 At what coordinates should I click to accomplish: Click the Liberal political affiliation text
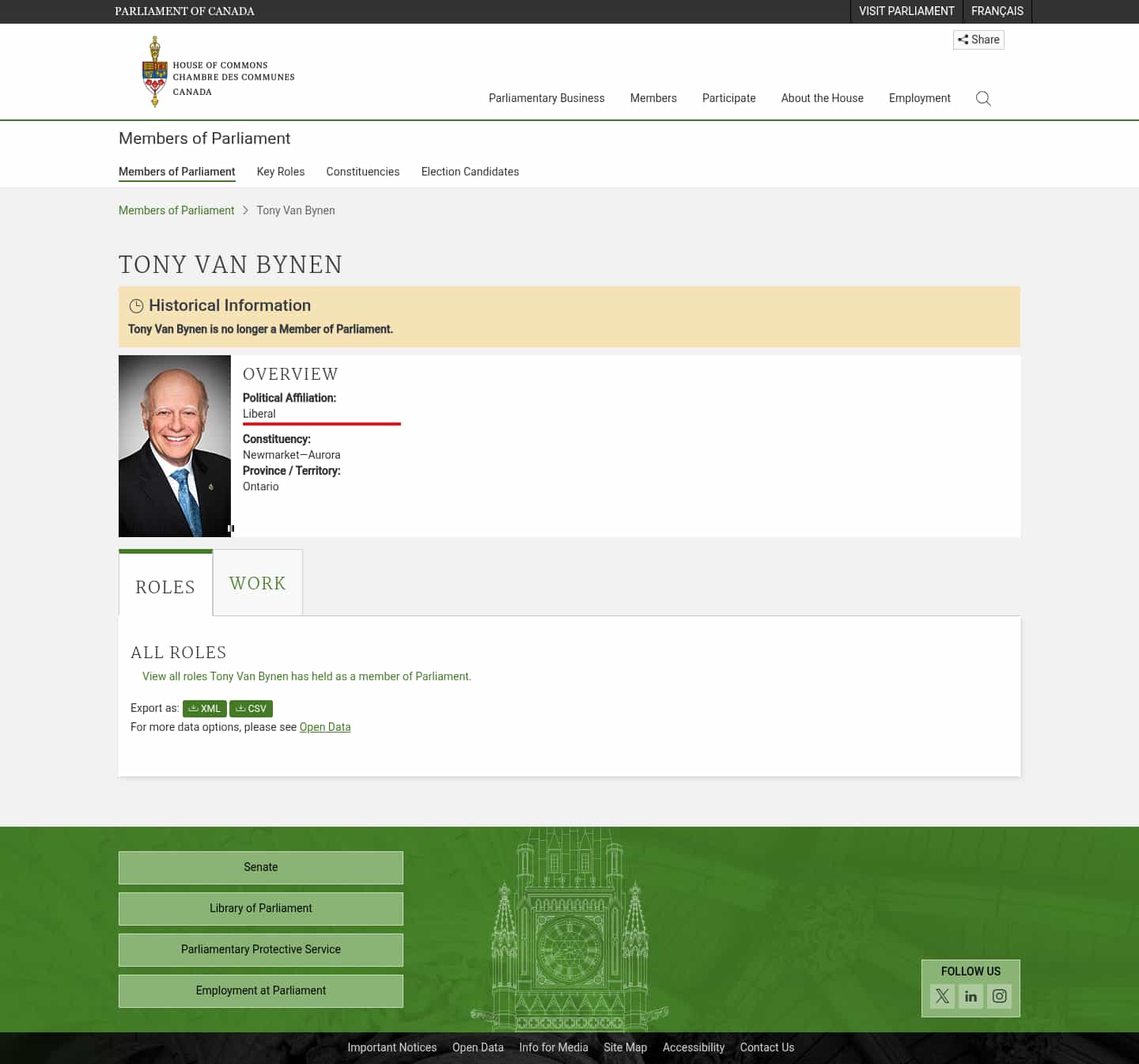(x=259, y=414)
